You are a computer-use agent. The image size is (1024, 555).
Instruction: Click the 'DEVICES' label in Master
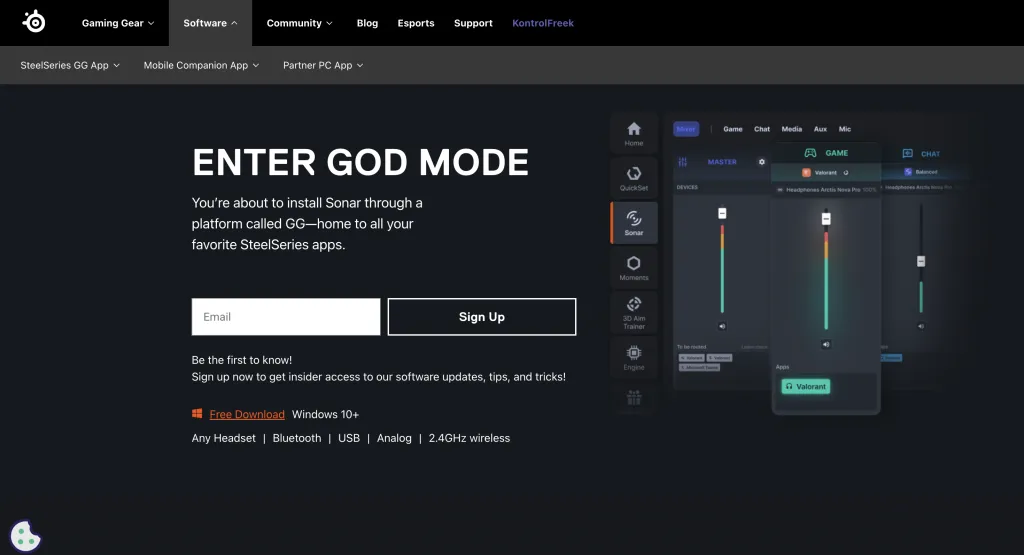click(687, 187)
